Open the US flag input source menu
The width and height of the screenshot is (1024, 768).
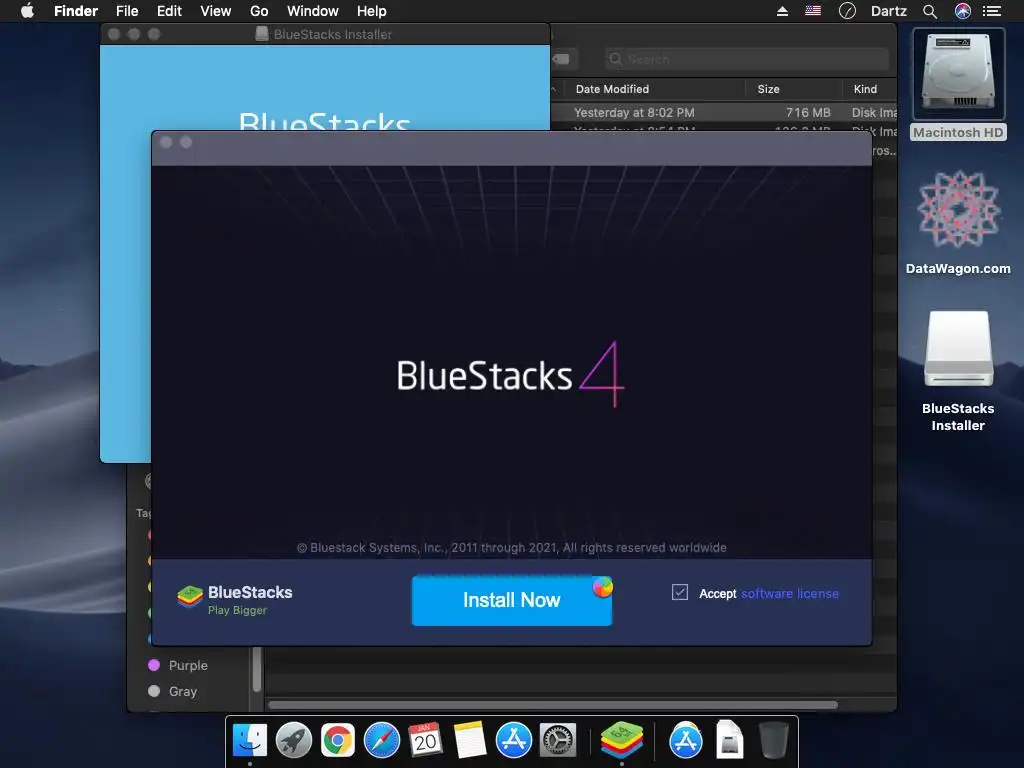813,10
